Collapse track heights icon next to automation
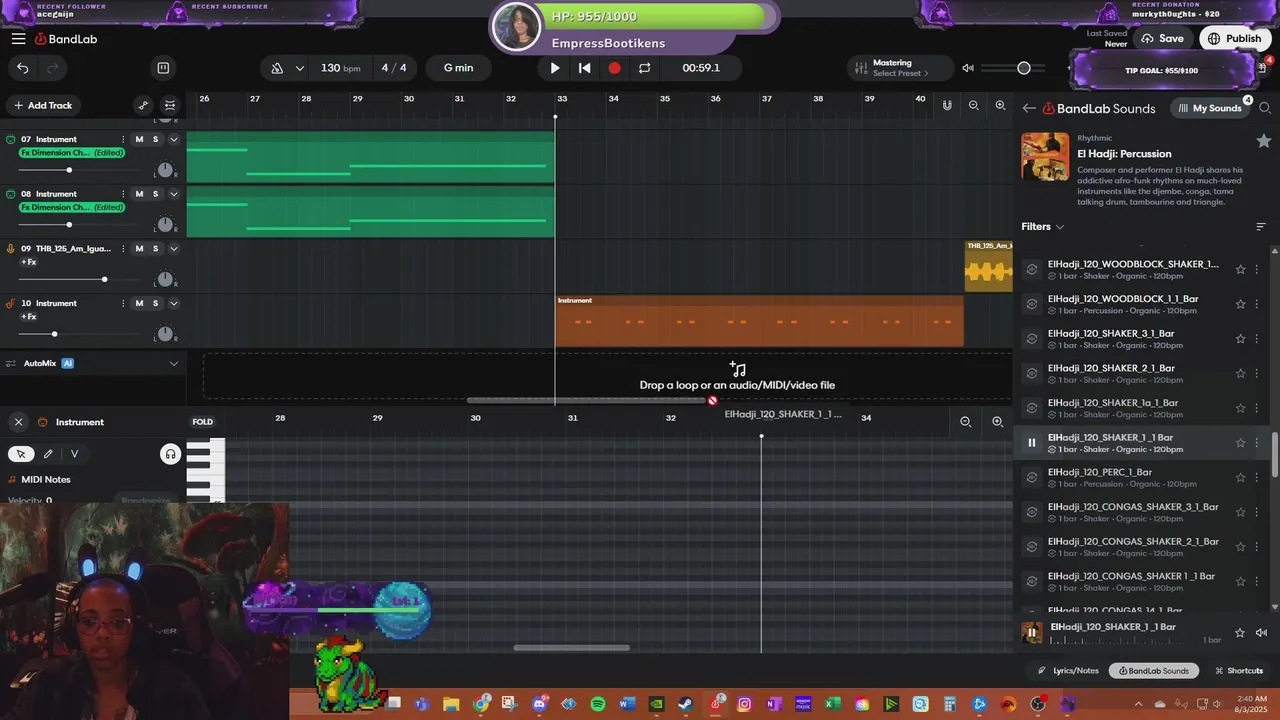The height and width of the screenshot is (720, 1280). (170, 105)
